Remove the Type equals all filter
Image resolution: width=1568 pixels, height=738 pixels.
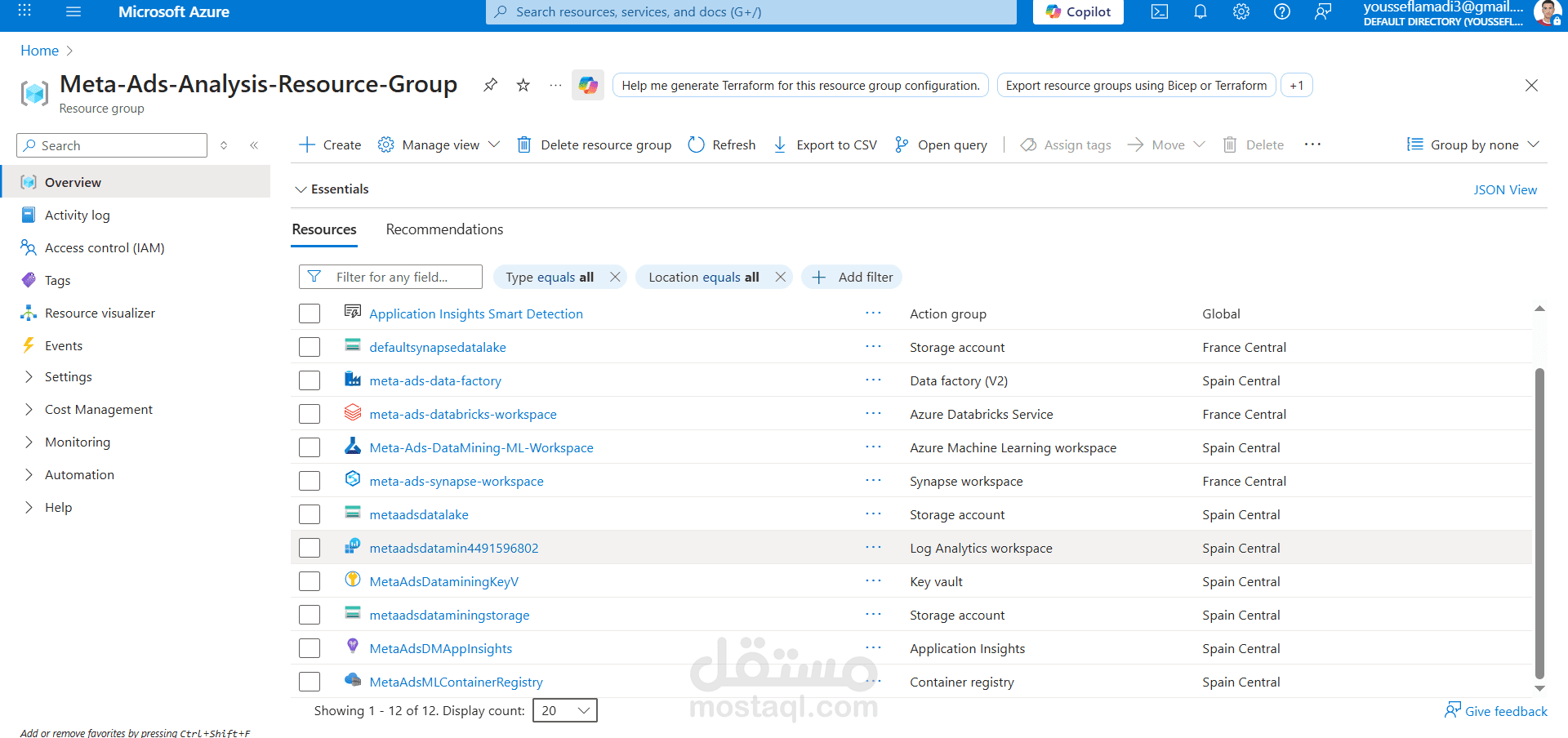[x=615, y=277]
